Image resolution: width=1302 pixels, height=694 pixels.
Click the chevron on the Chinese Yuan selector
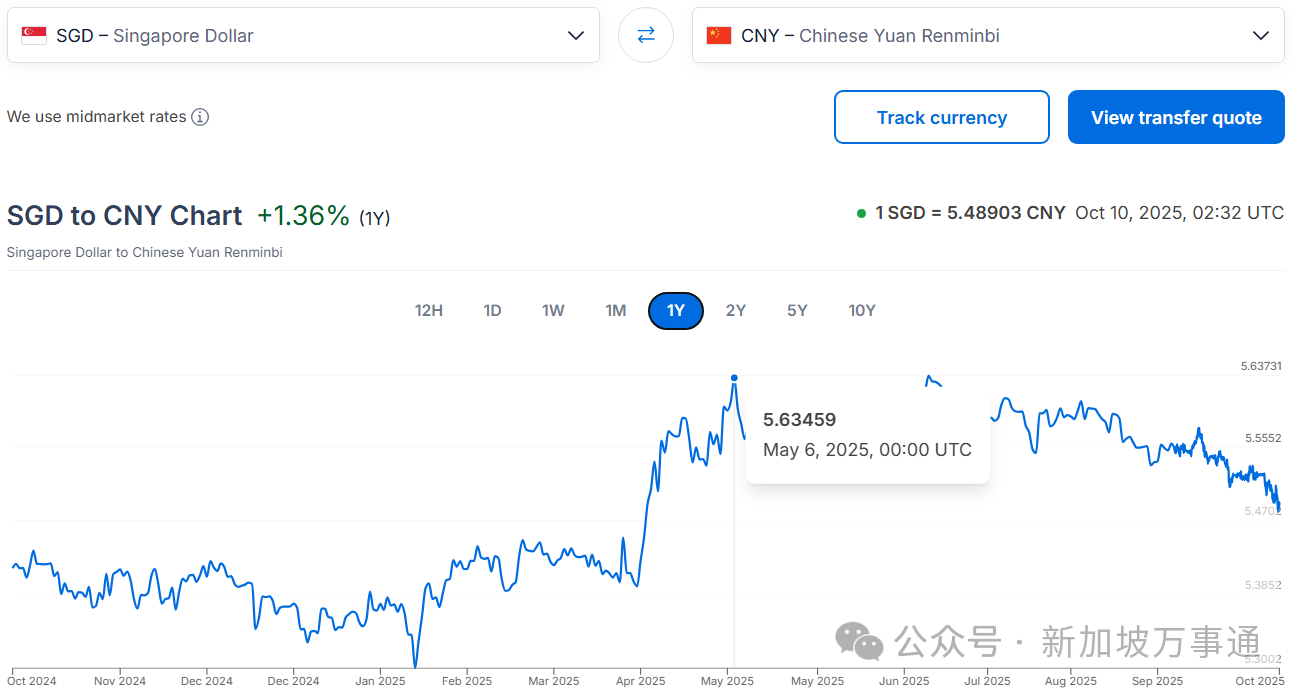(x=1259, y=35)
